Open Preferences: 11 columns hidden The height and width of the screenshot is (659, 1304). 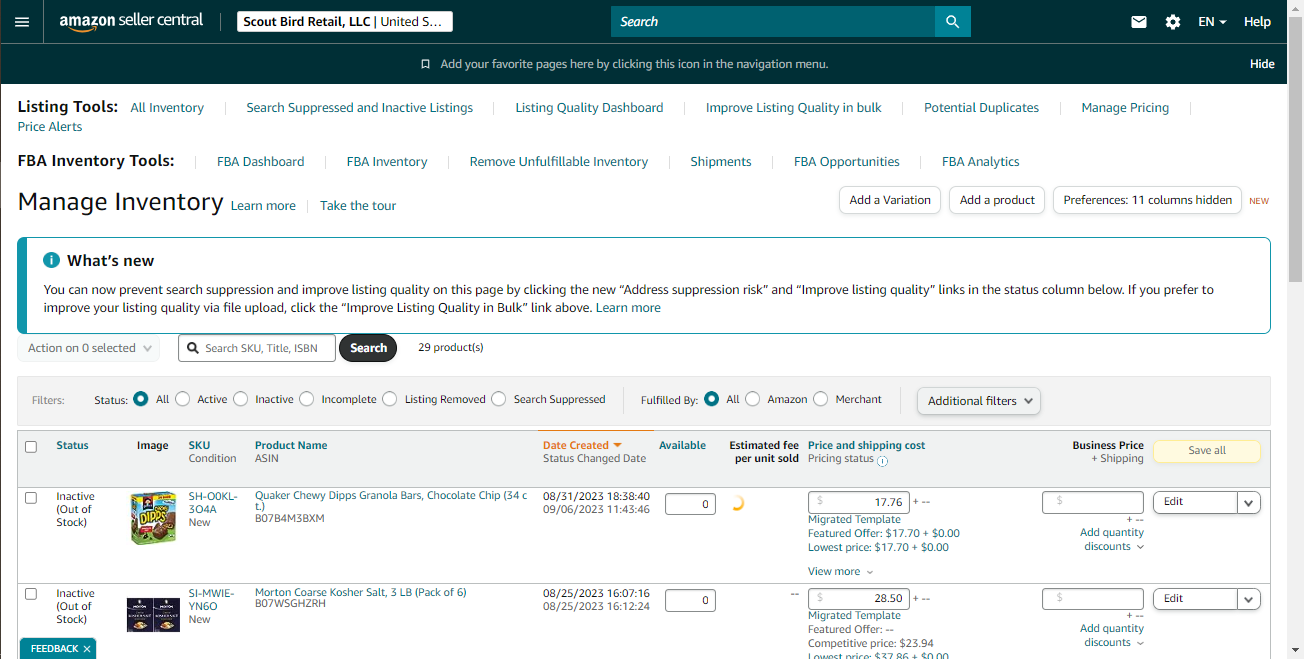pos(1147,200)
